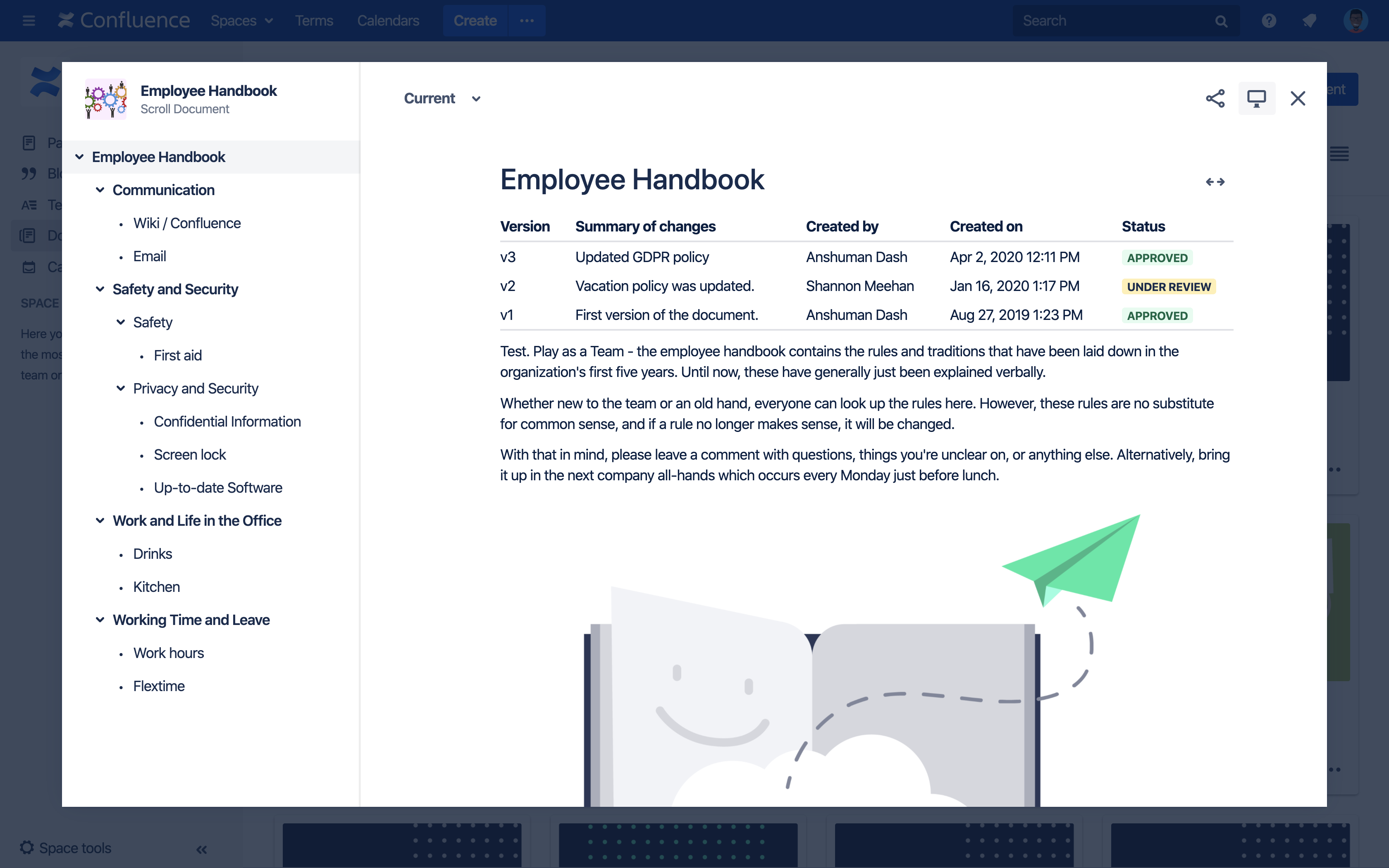Click the hamburger menu icon

[29, 21]
